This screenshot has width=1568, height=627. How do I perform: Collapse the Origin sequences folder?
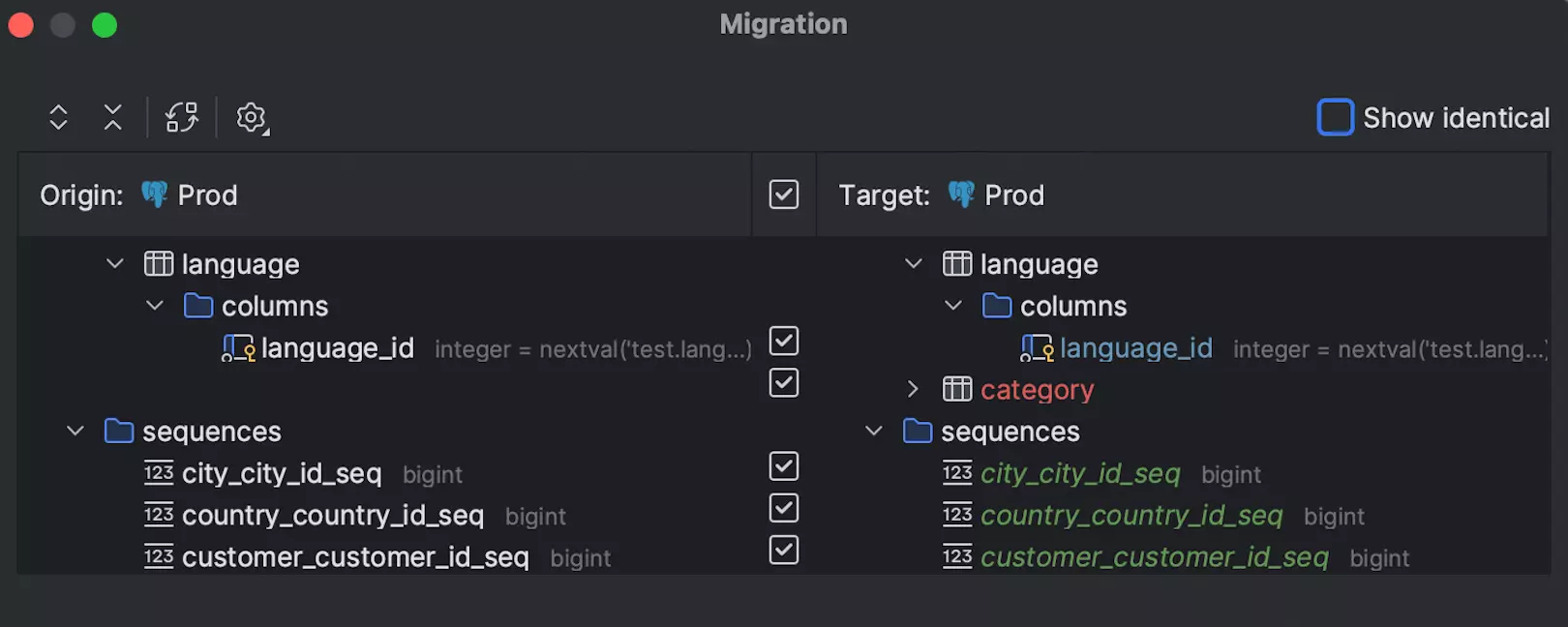coord(75,431)
